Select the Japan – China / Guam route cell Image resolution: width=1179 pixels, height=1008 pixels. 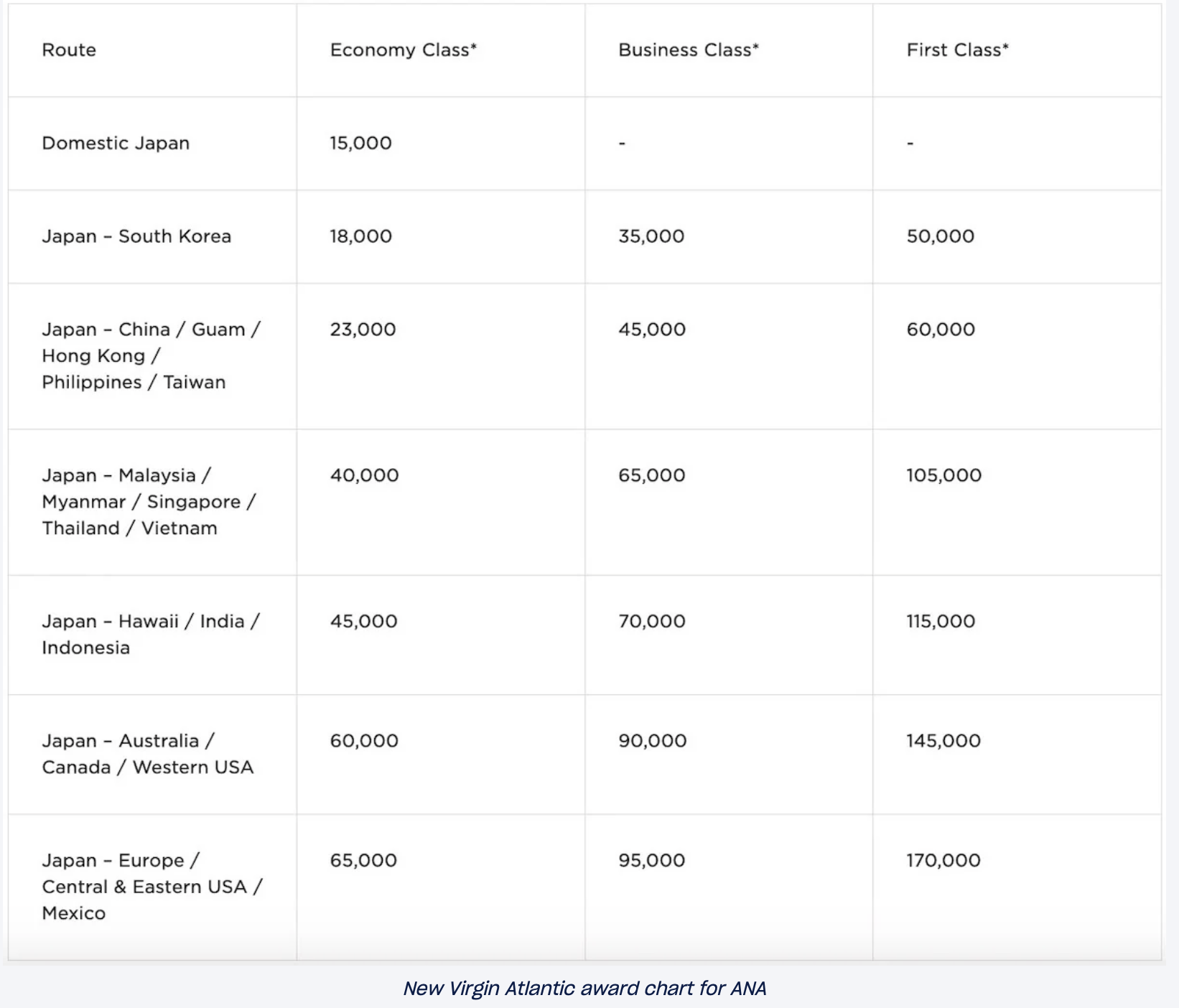coord(151,355)
